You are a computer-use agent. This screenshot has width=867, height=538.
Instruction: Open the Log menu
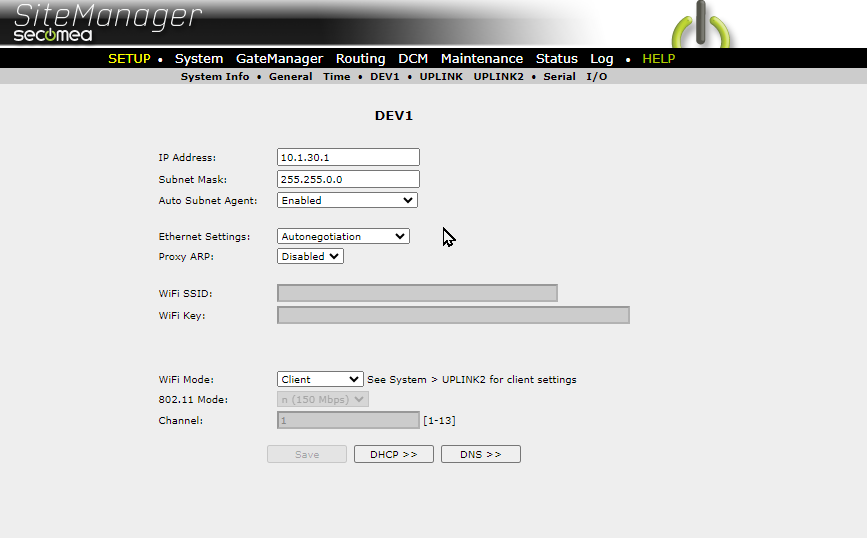click(602, 59)
